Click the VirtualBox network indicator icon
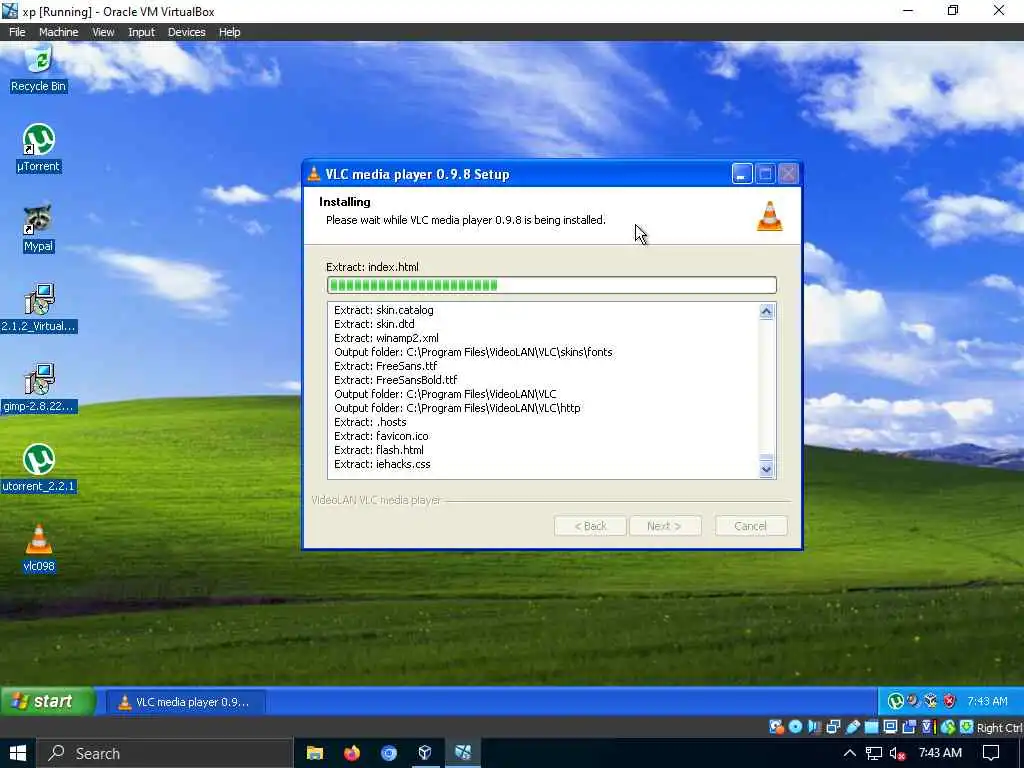 (x=833, y=727)
